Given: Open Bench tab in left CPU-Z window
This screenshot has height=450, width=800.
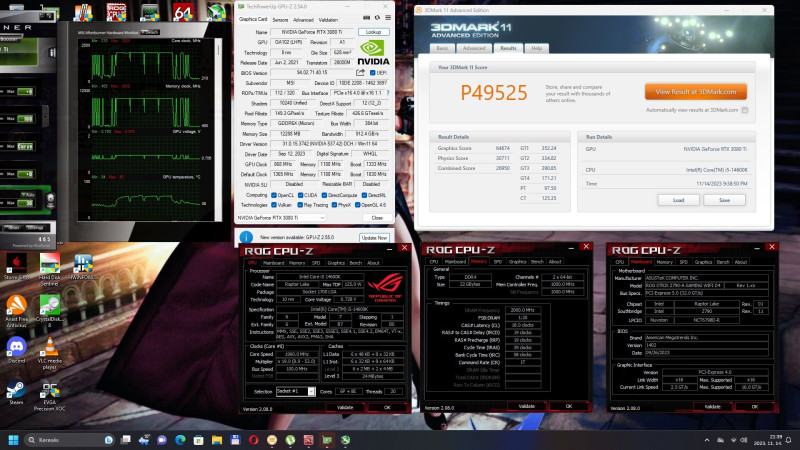Looking at the screenshot, I should tap(356, 263).
